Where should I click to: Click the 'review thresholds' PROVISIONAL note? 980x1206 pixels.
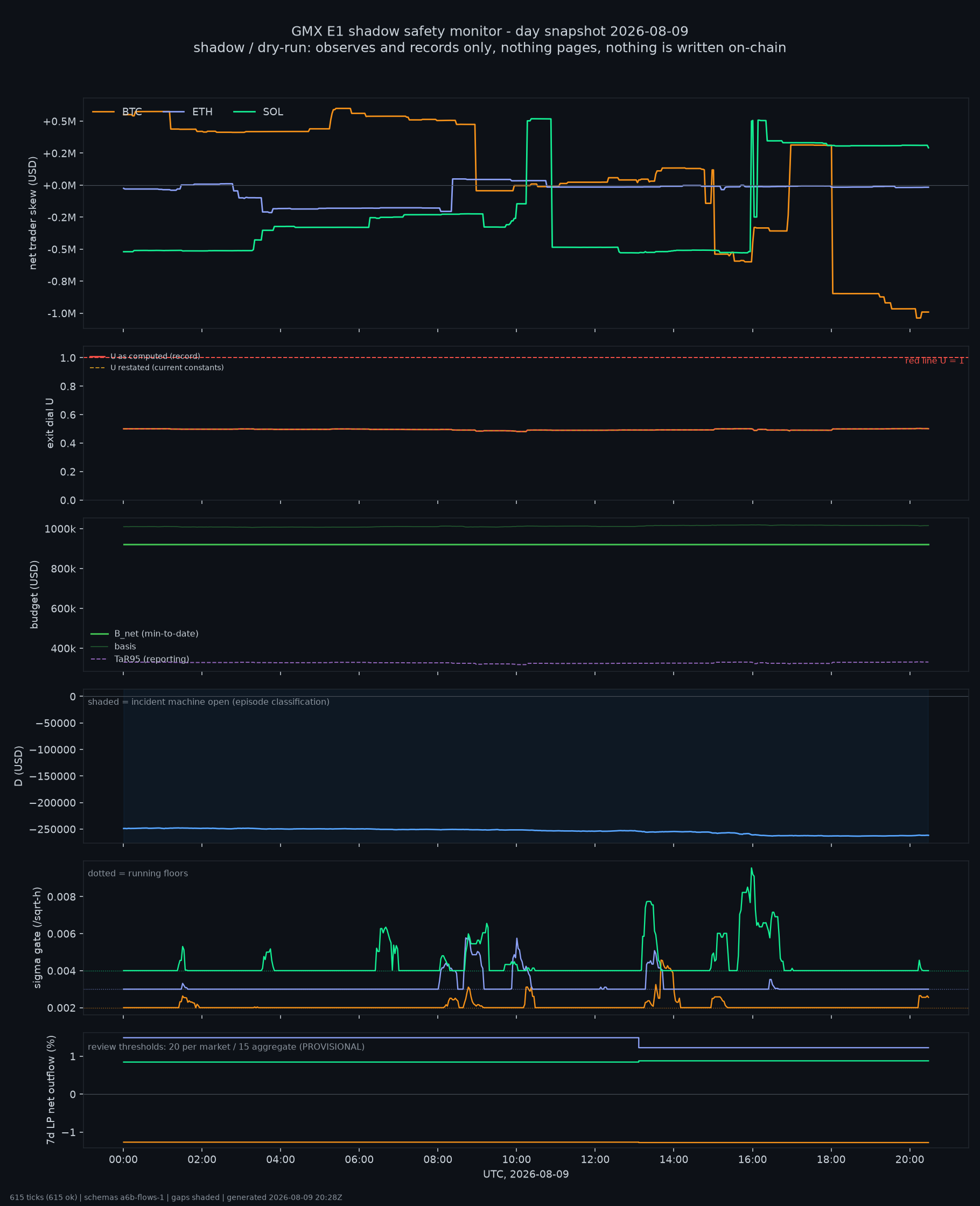pyautogui.click(x=226, y=1047)
